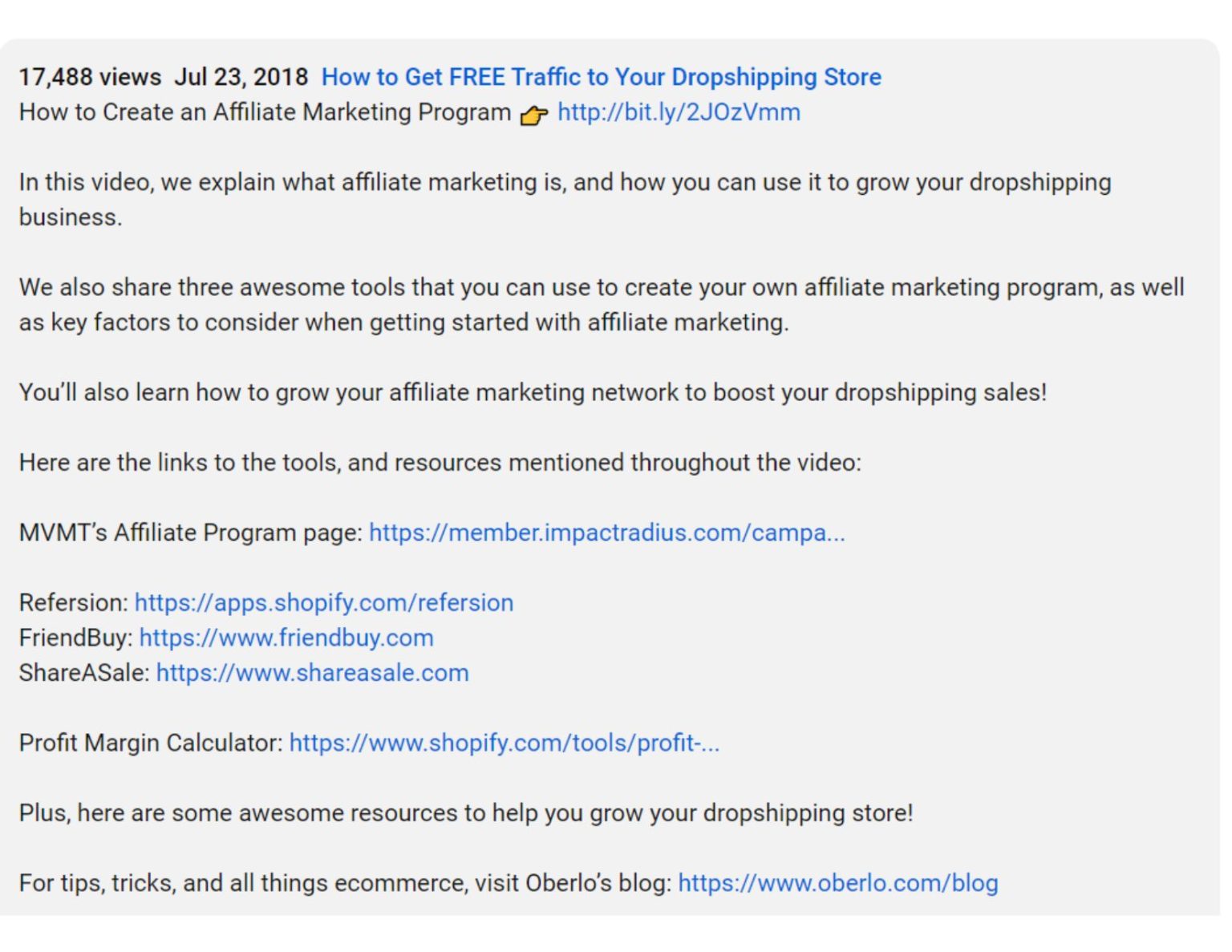This screenshot has height=952, width=1232.
Task: Click the 'You'll also learn how to grow' sentence
Action: click(x=533, y=393)
